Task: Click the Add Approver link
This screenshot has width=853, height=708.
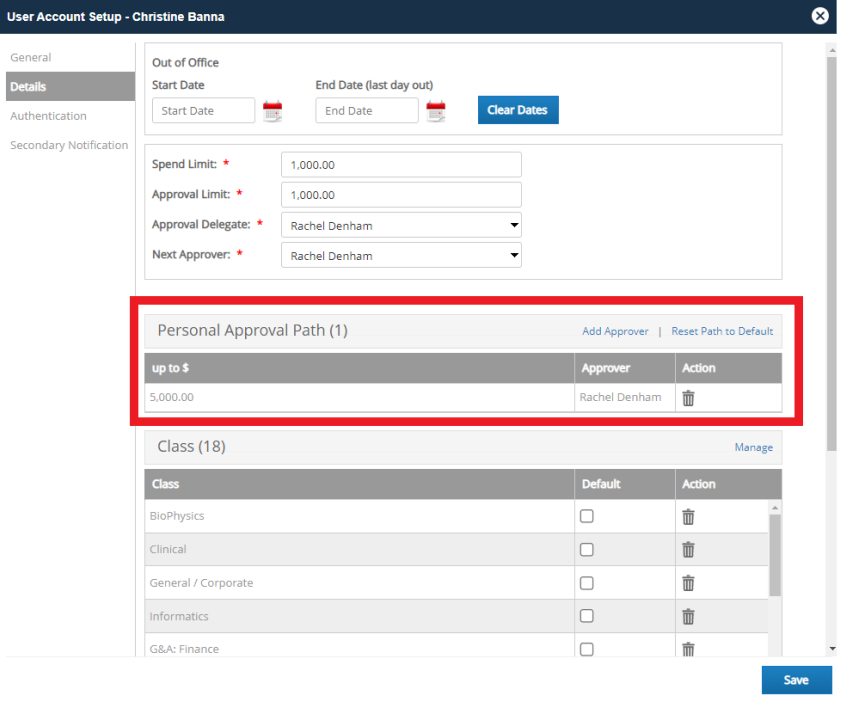Action: [x=615, y=331]
